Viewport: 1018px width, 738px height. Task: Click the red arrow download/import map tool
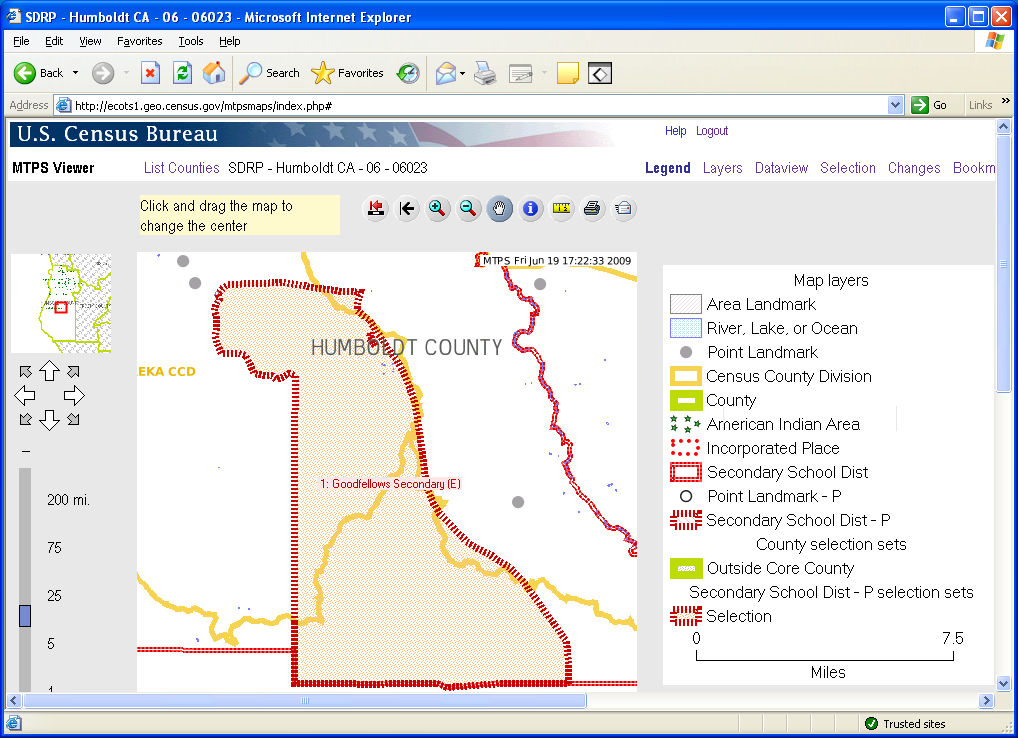coord(376,208)
